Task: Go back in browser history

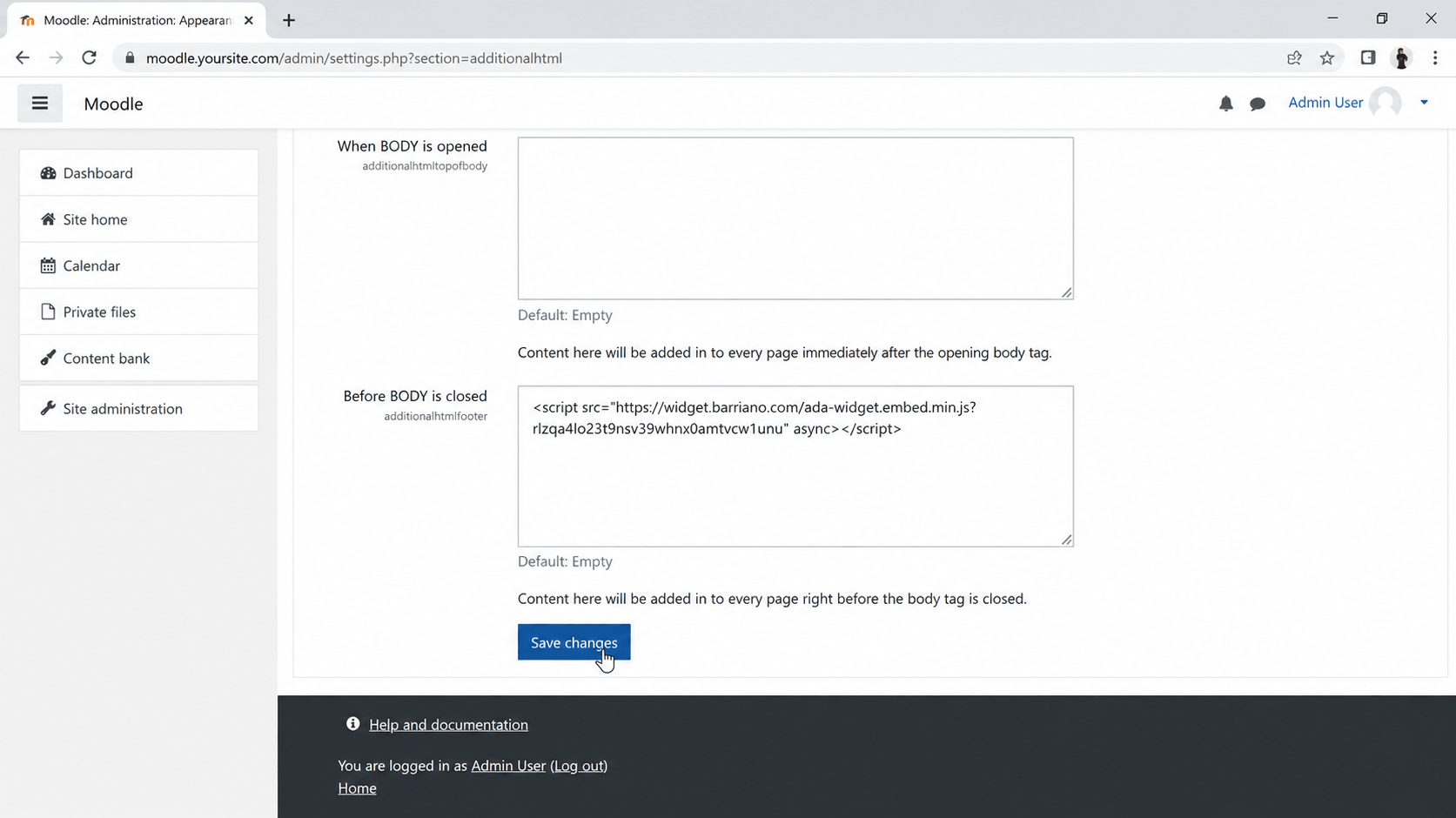Action: pos(23,58)
